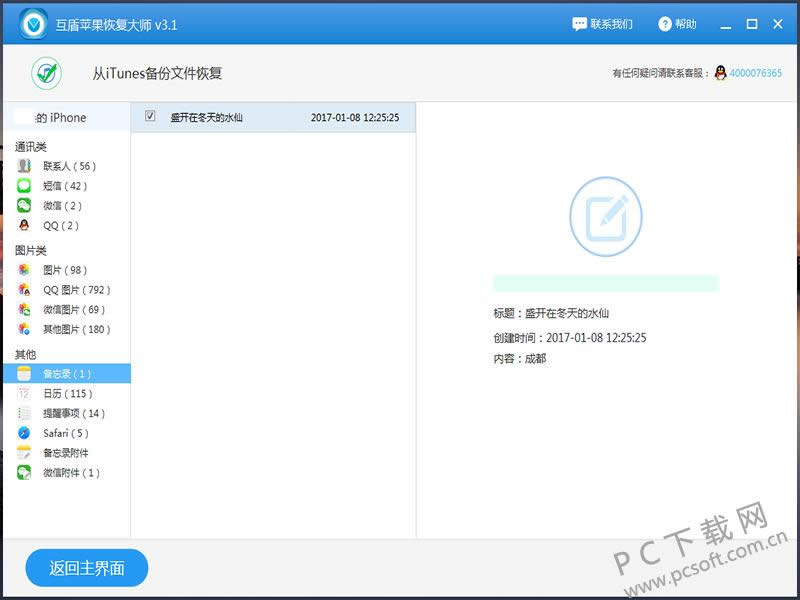
Task: Click the pale green bar in preview
Action: tap(606, 283)
